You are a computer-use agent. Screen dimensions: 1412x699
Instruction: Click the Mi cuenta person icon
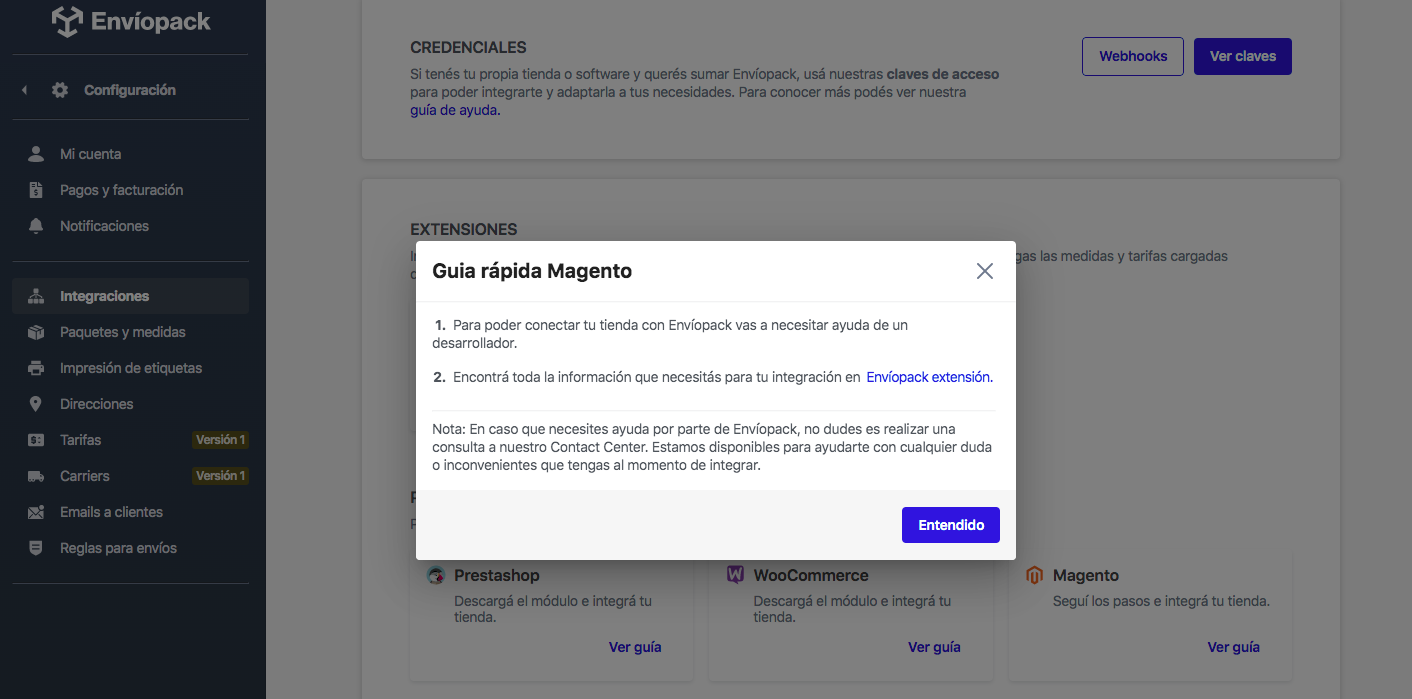tap(36, 154)
